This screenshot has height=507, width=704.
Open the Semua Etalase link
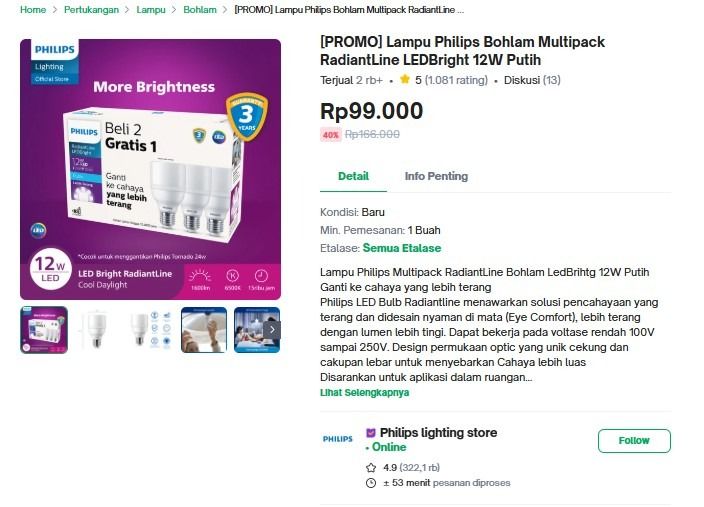click(401, 248)
